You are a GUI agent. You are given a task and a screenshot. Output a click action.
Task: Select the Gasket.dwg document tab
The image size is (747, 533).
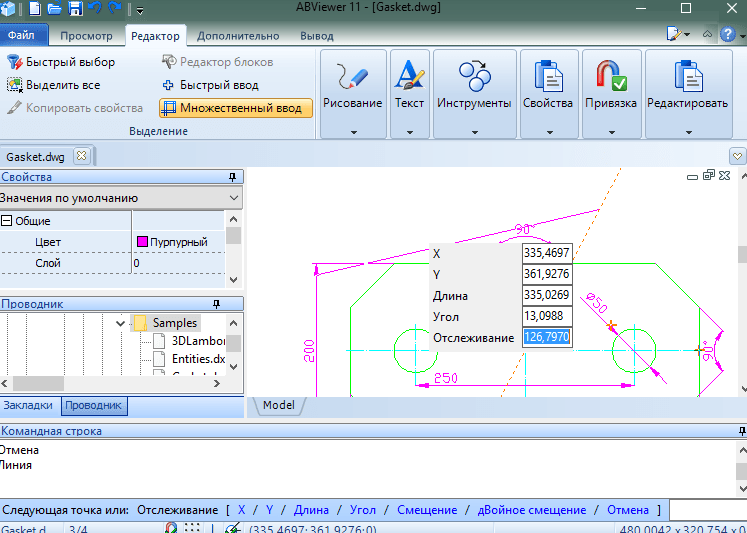(x=35, y=157)
